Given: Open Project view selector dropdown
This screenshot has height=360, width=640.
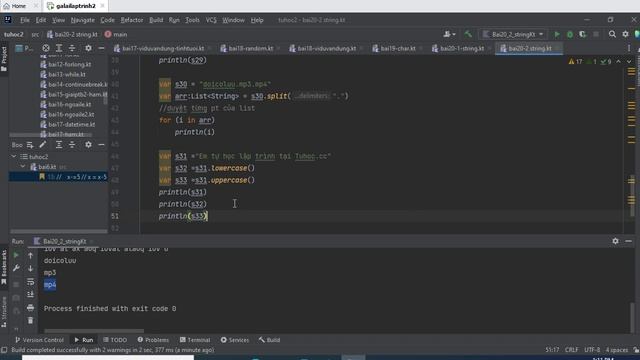Looking at the screenshot, I should click(x=24, y=48).
